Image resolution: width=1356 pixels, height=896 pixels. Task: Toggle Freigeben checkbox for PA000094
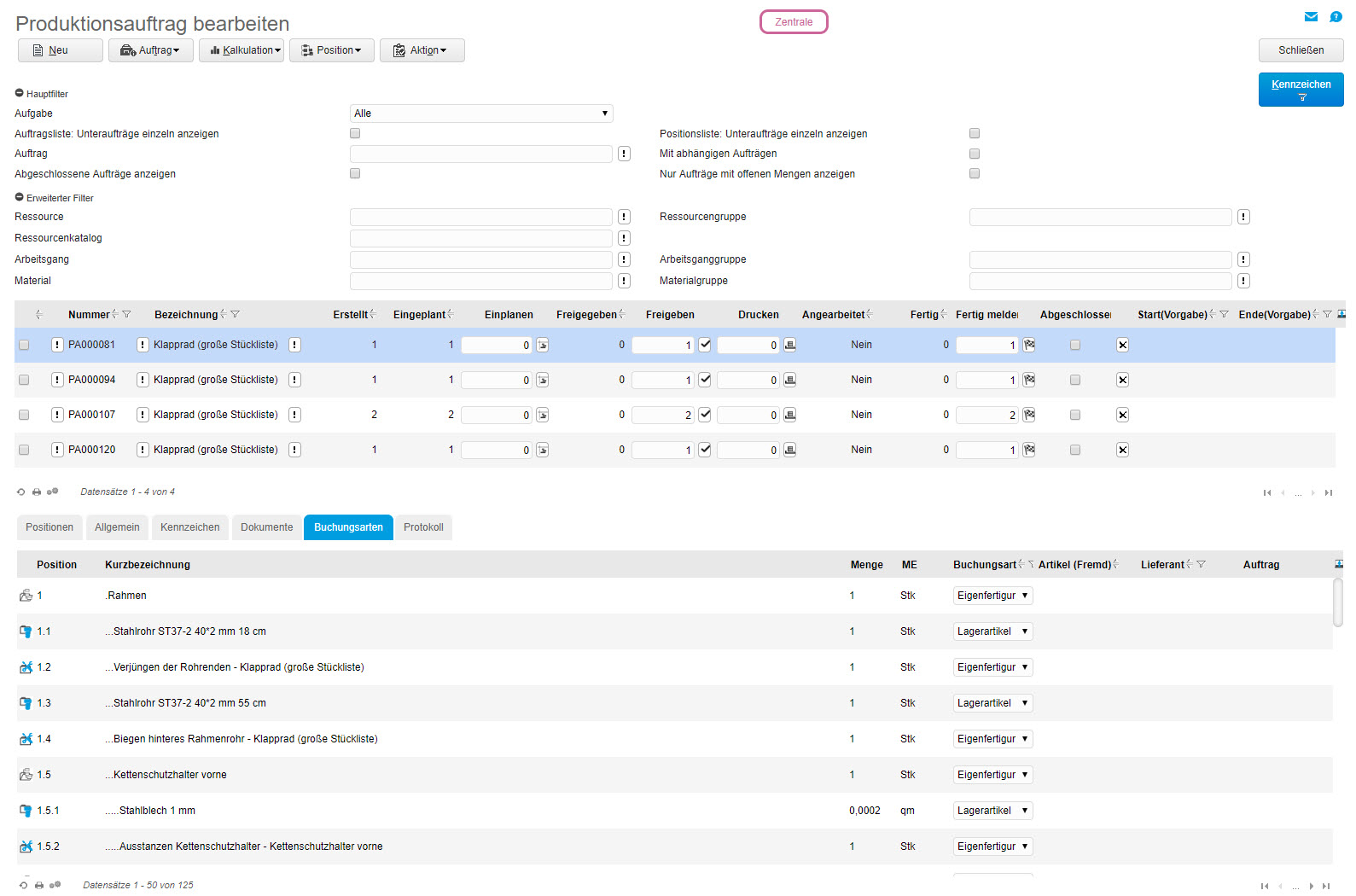click(x=705, y=380)
